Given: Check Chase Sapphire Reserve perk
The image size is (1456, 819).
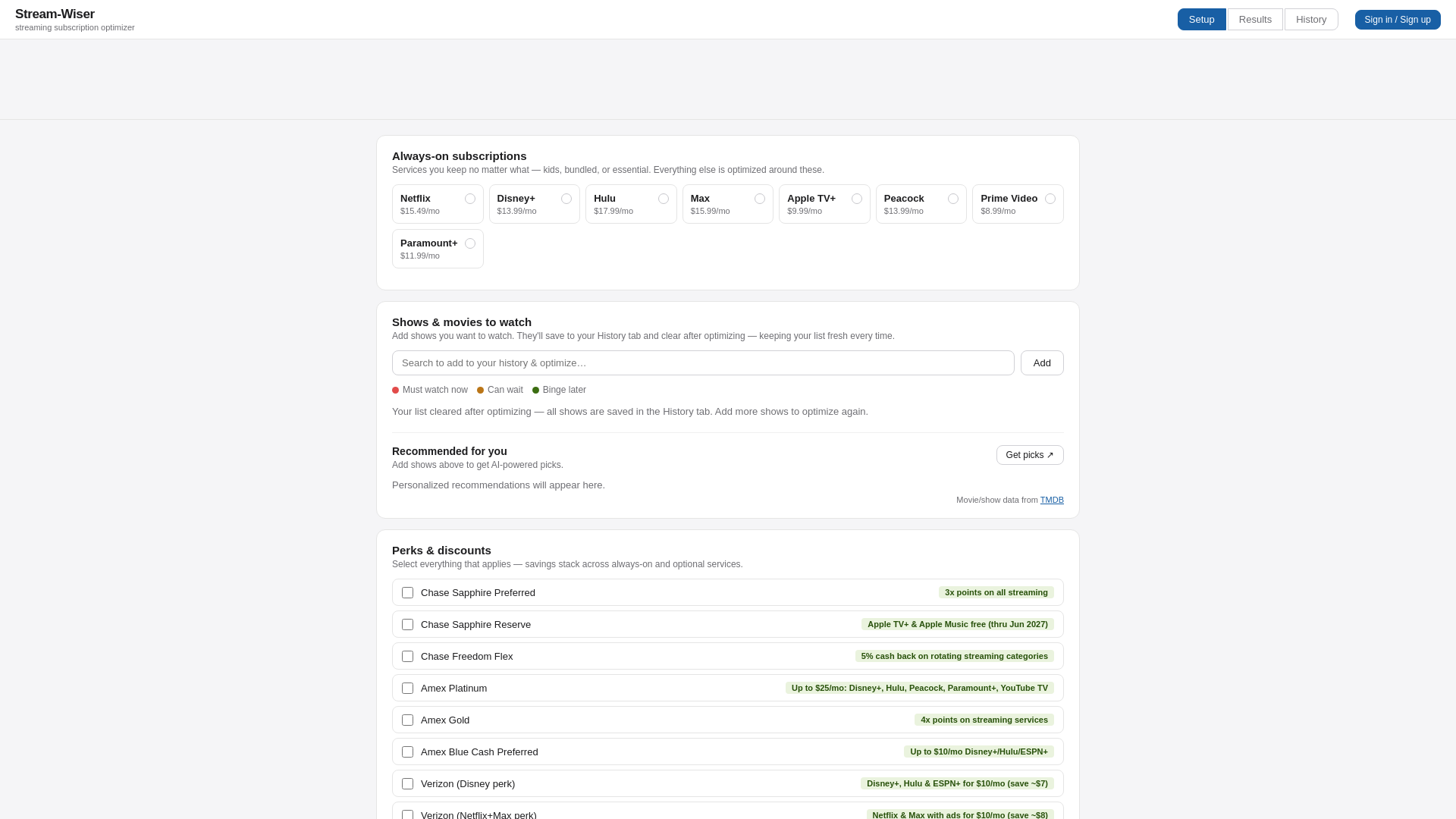Looking at the screenshot, I should pos(408,625).
